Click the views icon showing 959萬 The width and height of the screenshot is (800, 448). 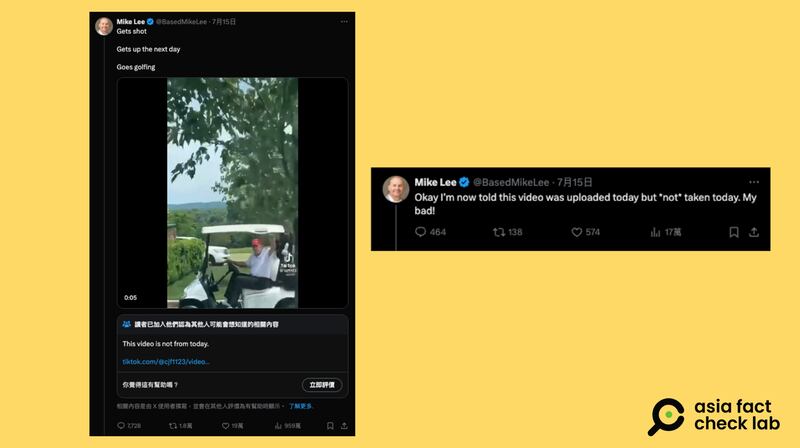[x=275, y=425]
